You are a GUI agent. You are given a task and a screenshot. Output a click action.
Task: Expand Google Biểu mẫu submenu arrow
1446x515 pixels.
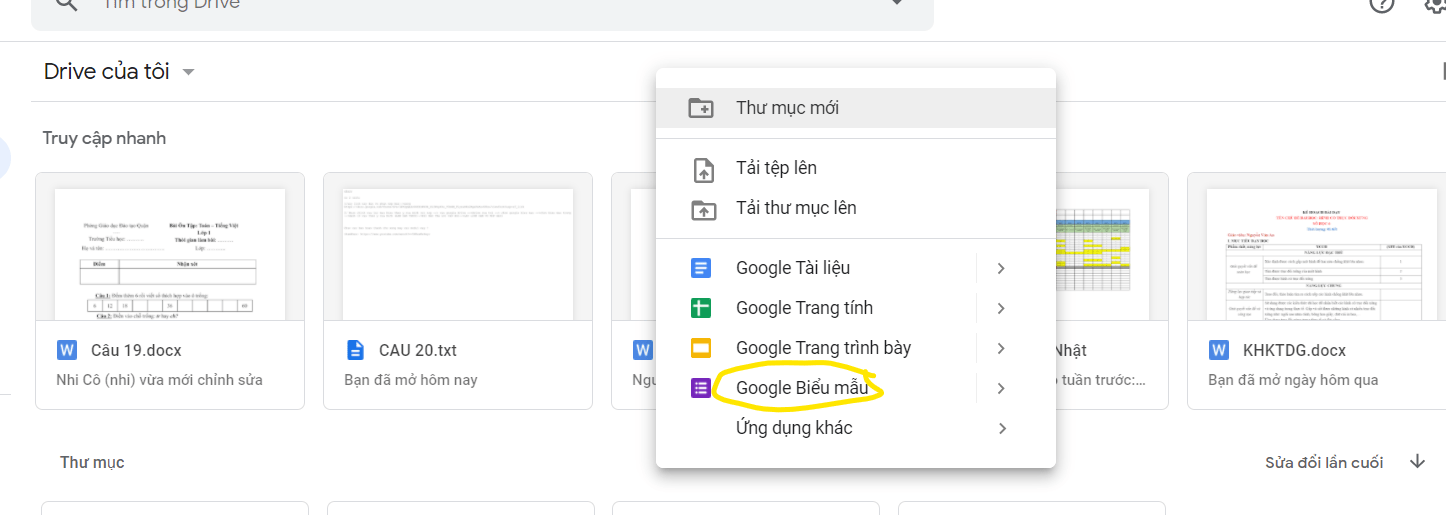[1001, 388]
